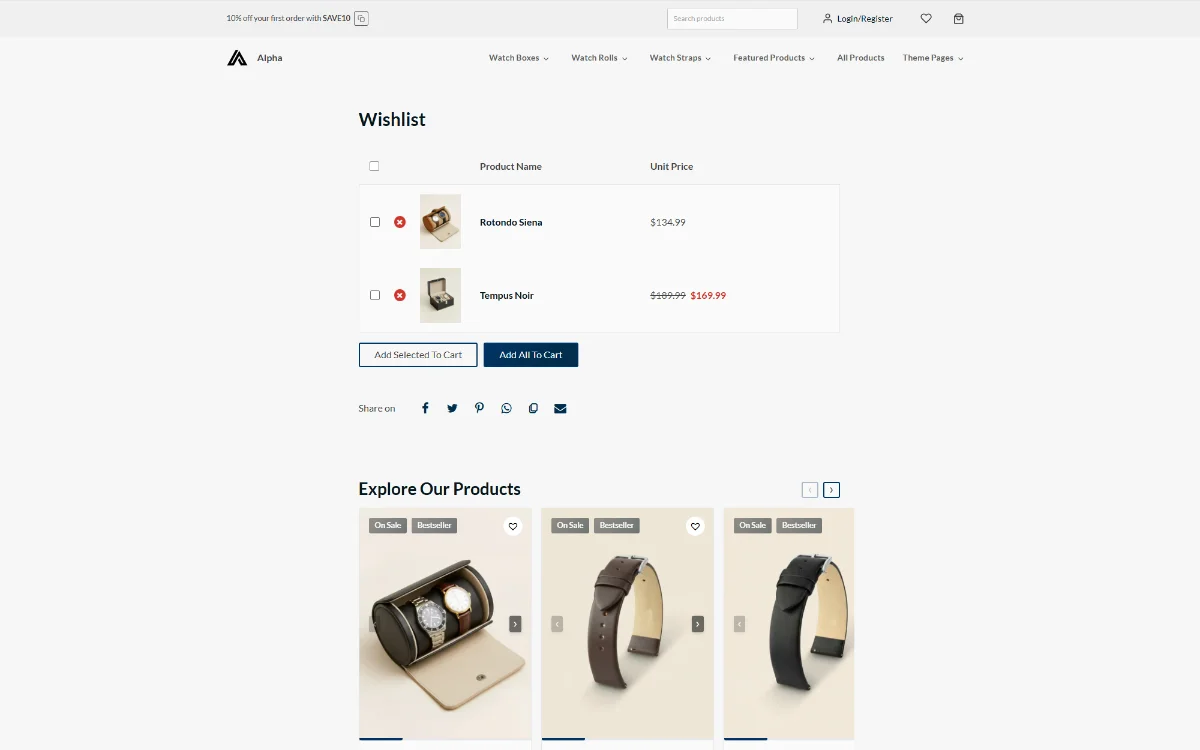Focus the Search products field
Screen dimensions: 1200x750
[x=732, y=18]
